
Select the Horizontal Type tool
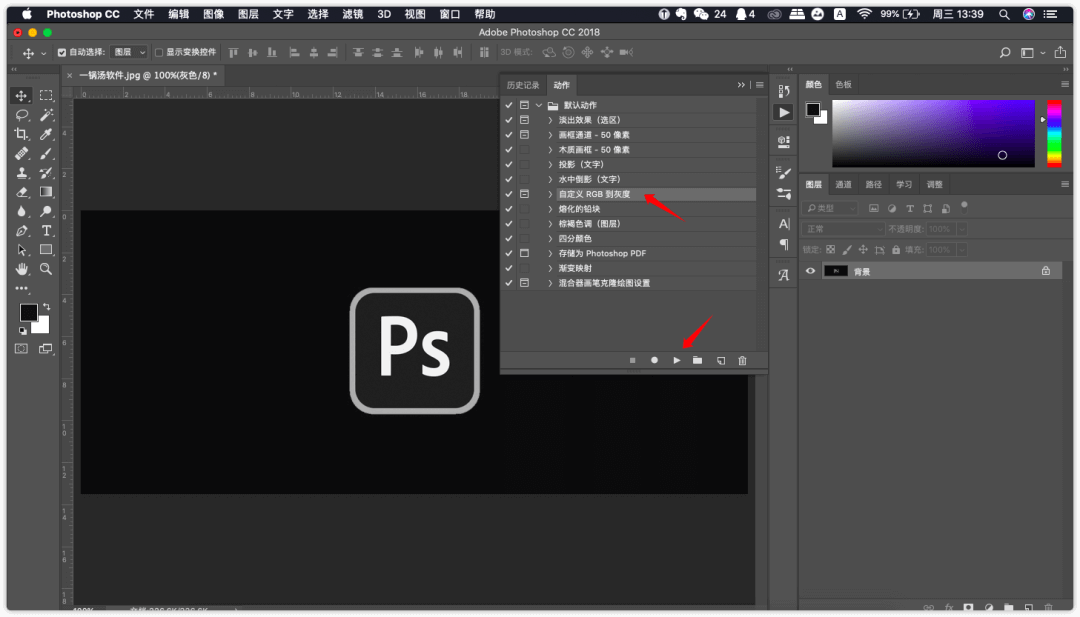pyautogui.click(x=46, y=231)
